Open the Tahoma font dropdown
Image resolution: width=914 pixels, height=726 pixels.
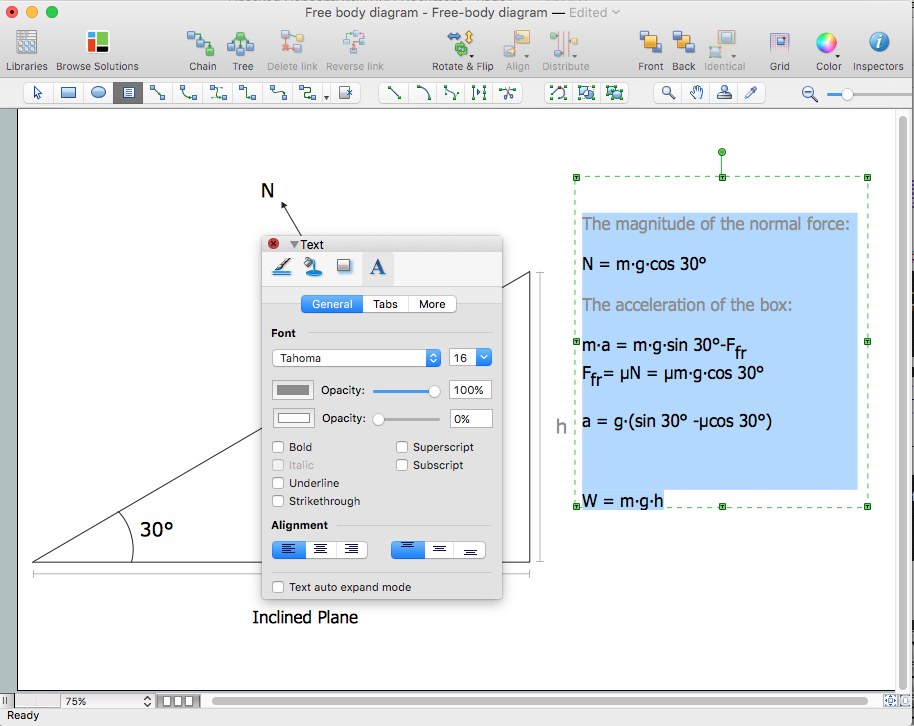point(356,358)
